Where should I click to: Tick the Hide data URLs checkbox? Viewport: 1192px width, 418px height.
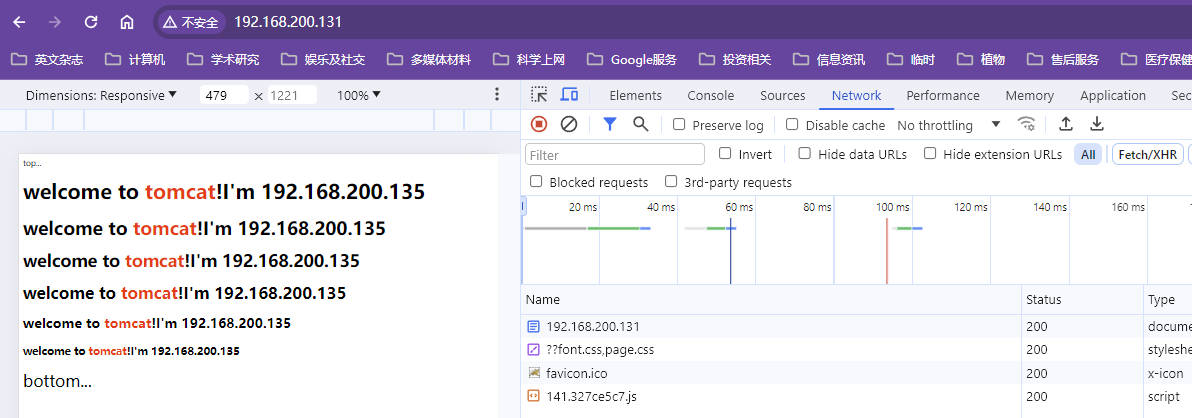[805, 154]
